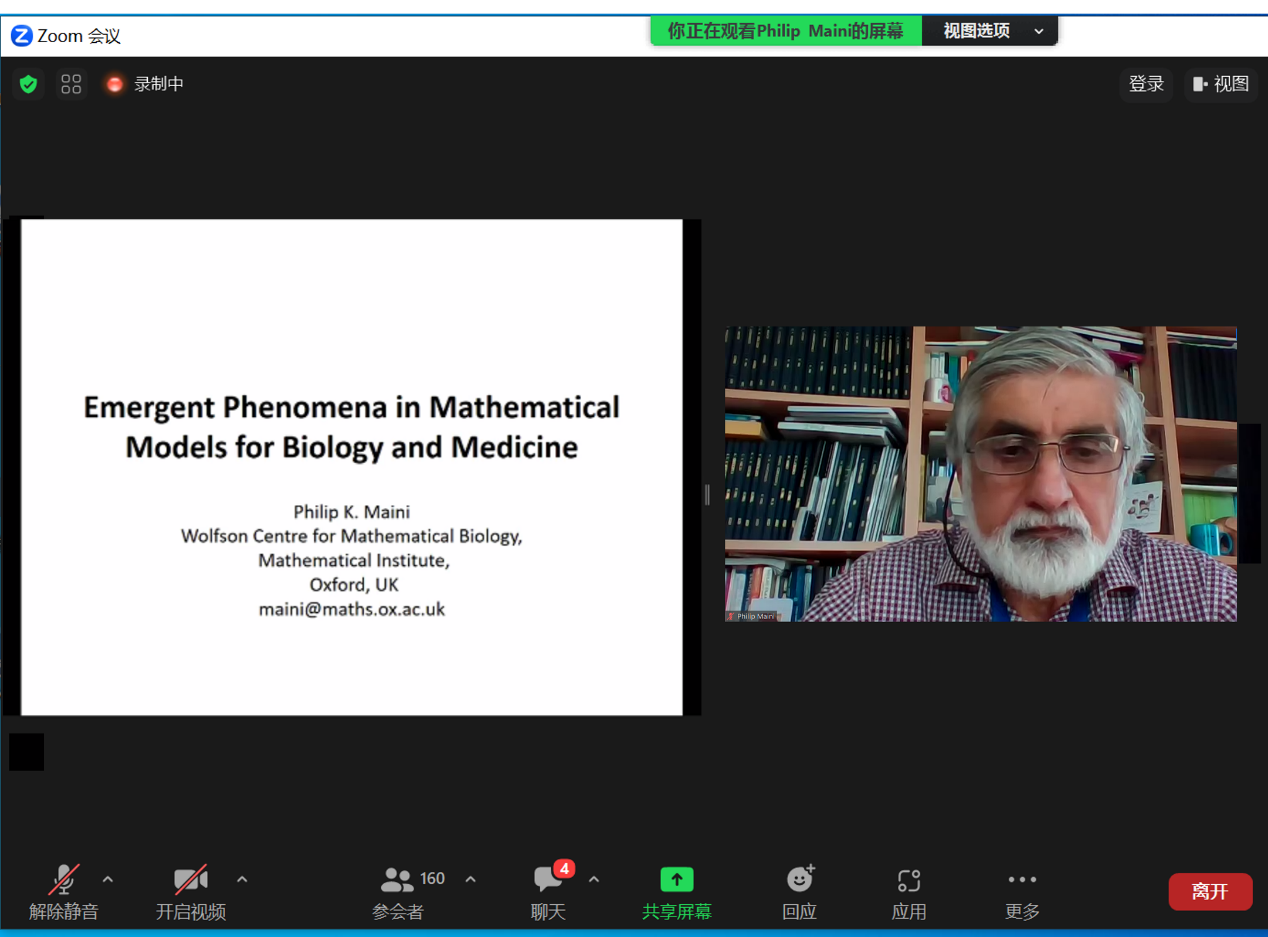Open the gallery grid layout icon
The image size is (1268, 937).
pos(71,84)
